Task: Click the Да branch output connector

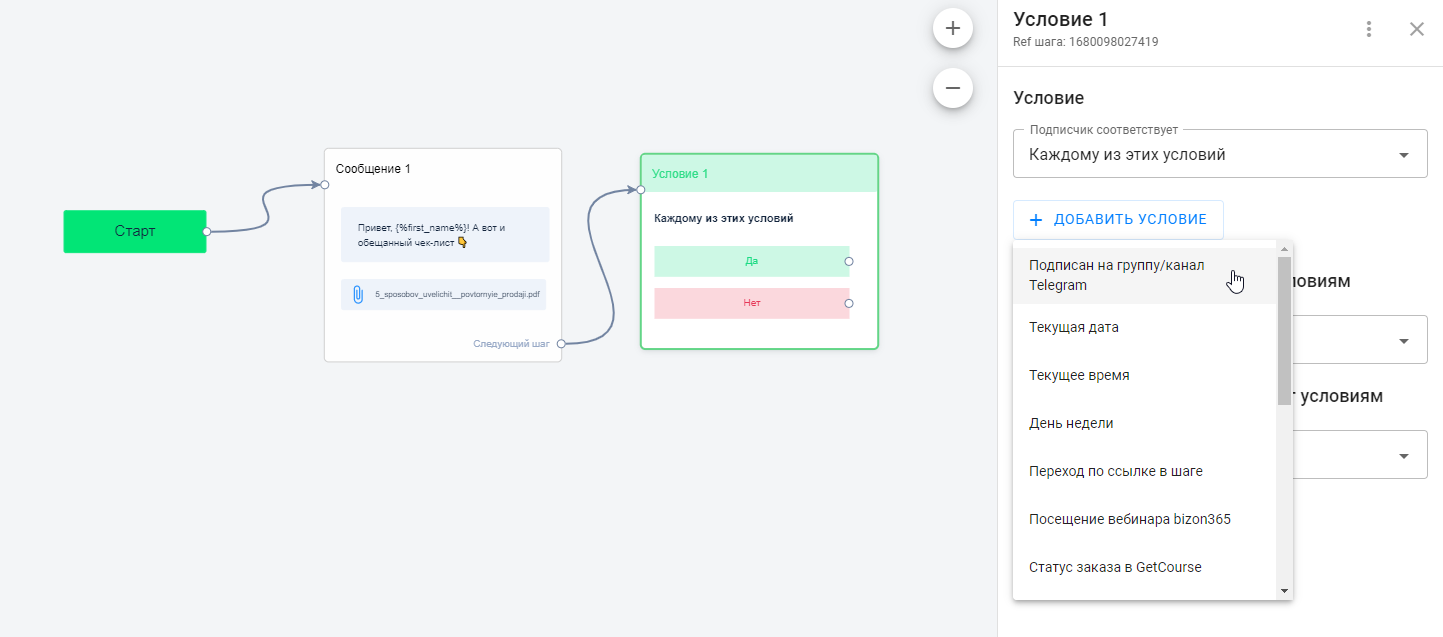Action: (849, 261)
